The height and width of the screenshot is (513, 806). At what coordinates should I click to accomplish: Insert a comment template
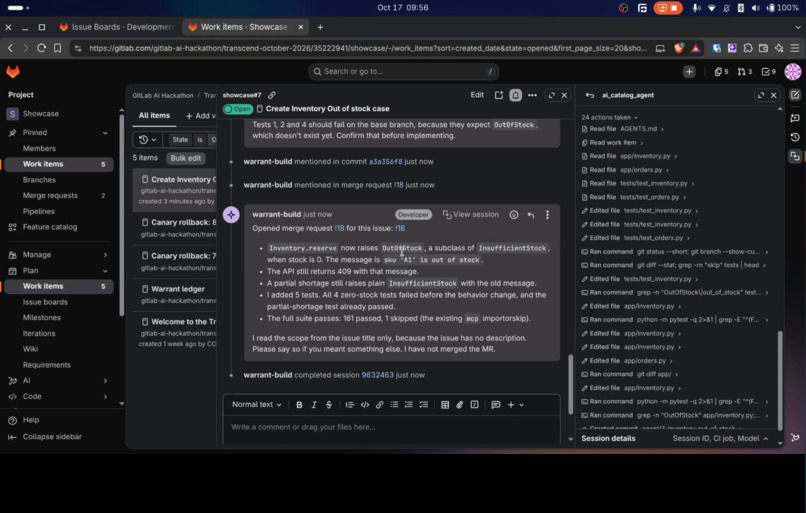(x=496, y=405)
